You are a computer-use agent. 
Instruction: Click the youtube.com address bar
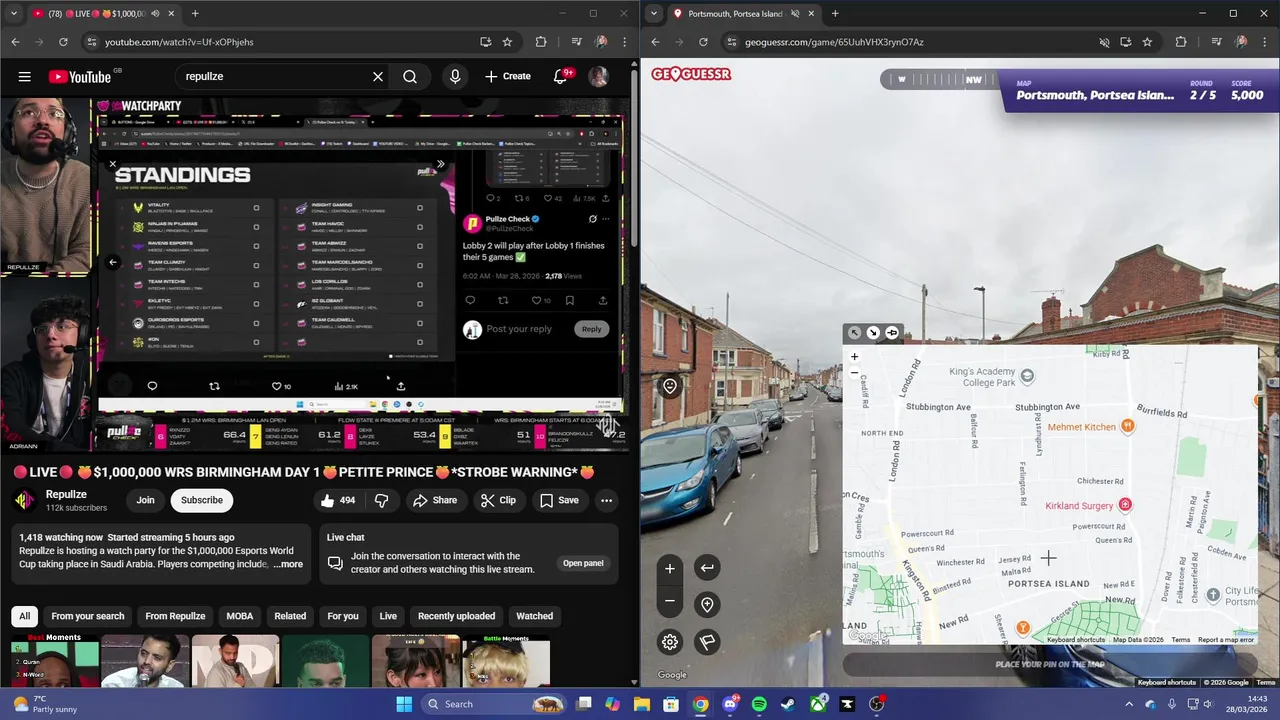pos(280,42)
